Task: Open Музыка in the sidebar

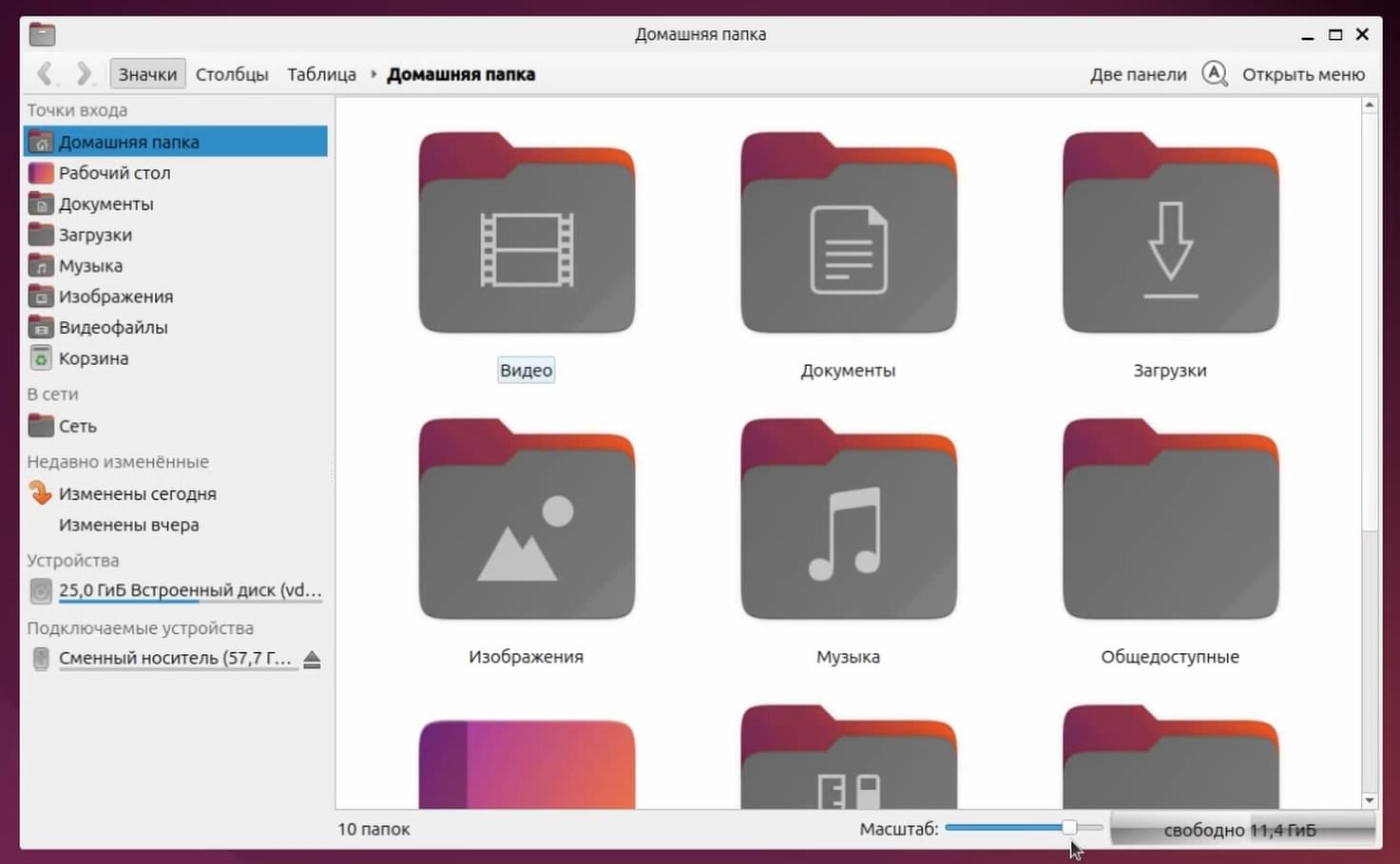Action: click(176, 265)
